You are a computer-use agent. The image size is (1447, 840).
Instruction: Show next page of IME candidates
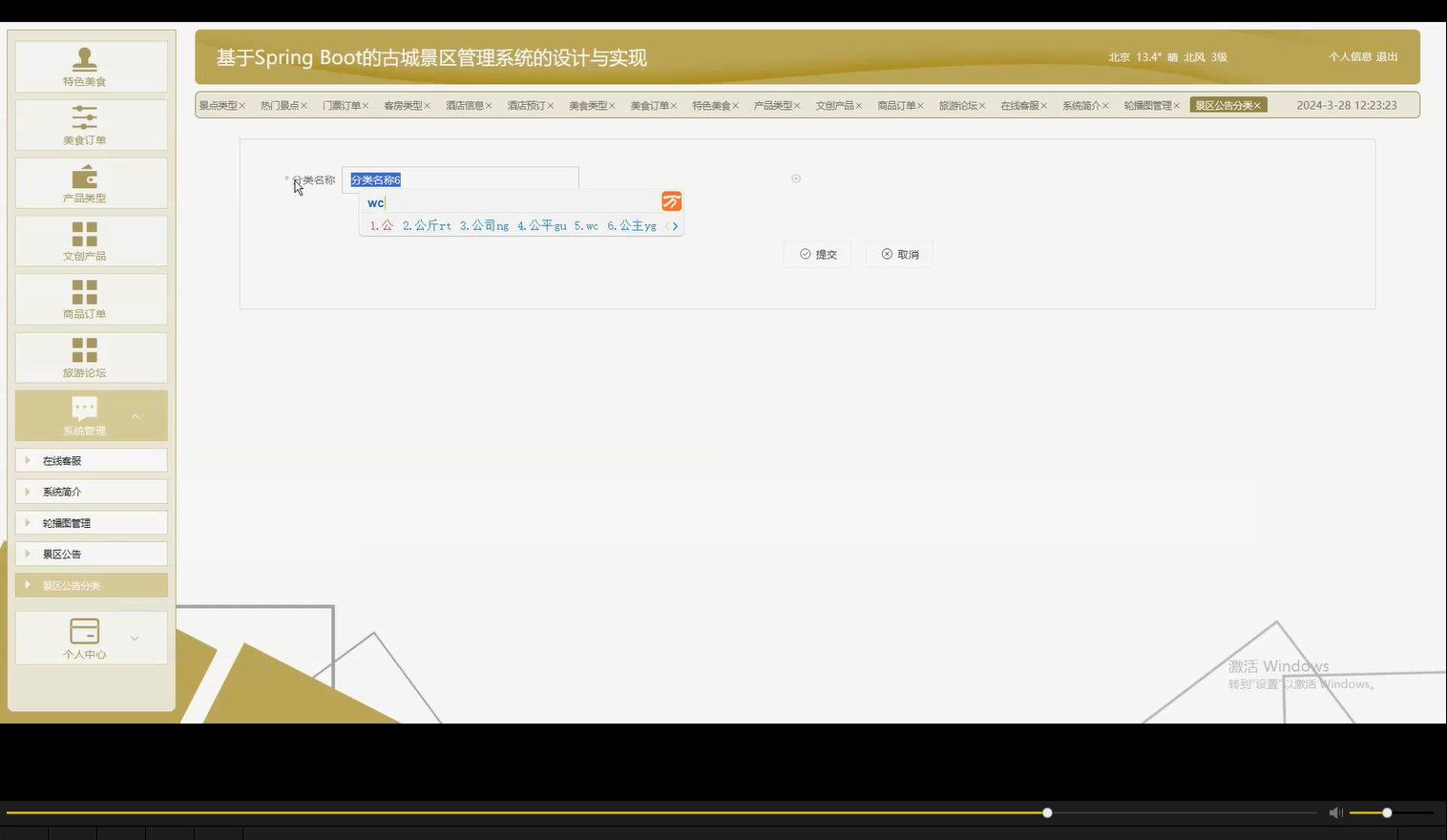pyautogui.click(x=676, y=226)
